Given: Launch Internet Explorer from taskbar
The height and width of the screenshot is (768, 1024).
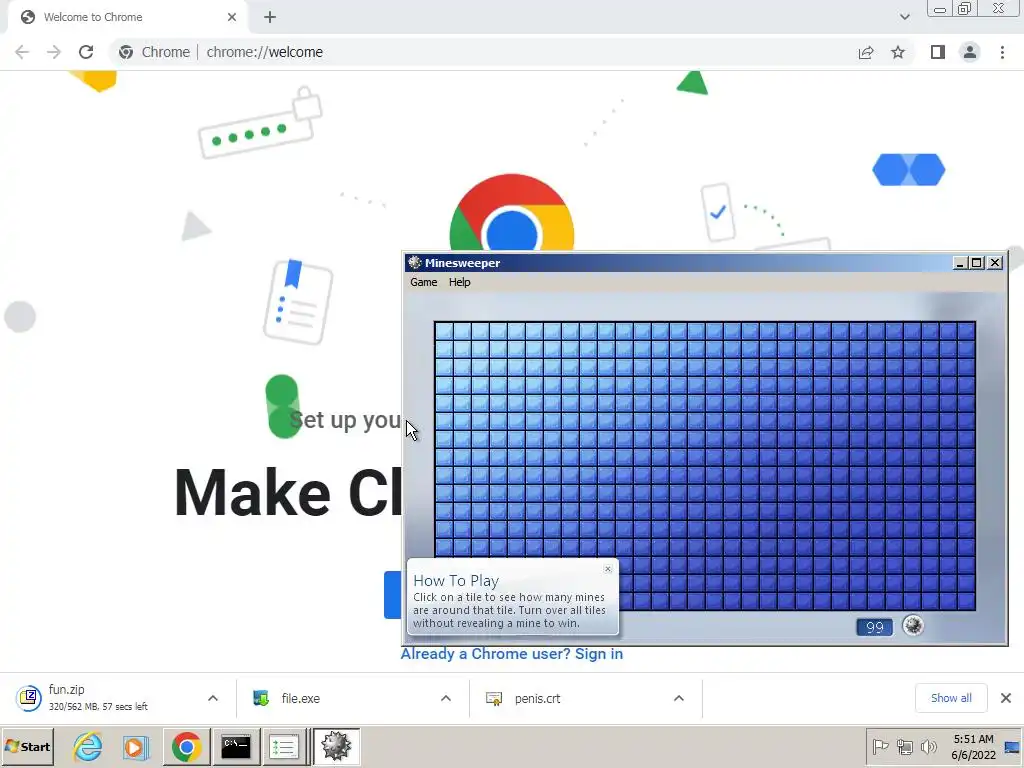Looking at the screenshot, I should tap(88, 746).
